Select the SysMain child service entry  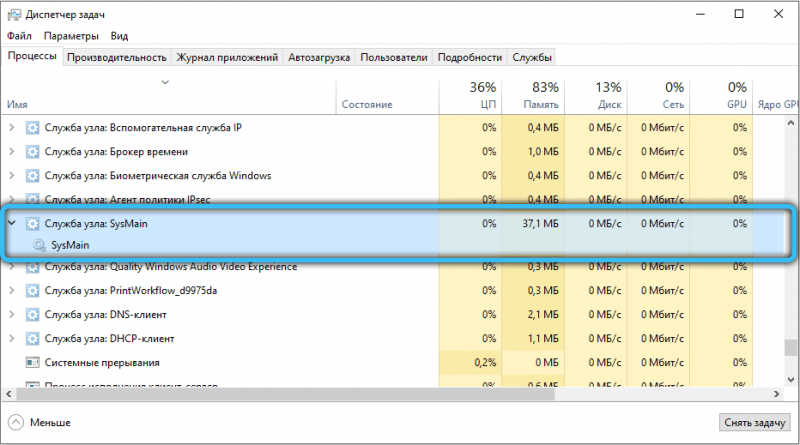click(x=70, y=245)
